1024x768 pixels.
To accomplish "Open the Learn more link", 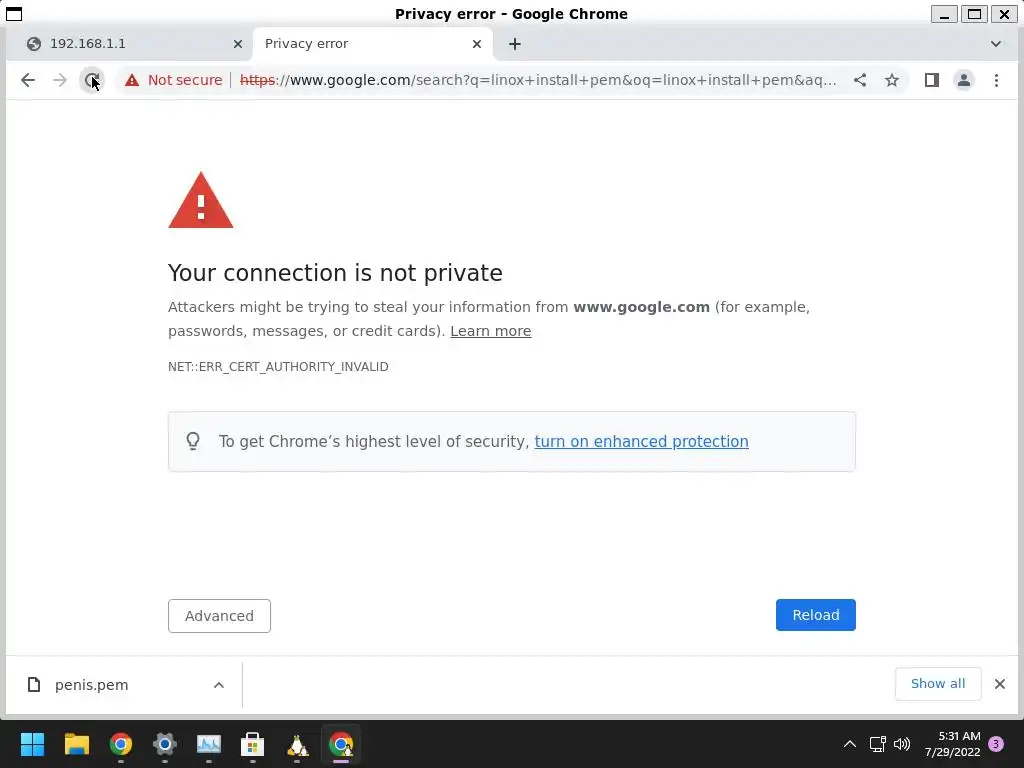I will [490, 331].
